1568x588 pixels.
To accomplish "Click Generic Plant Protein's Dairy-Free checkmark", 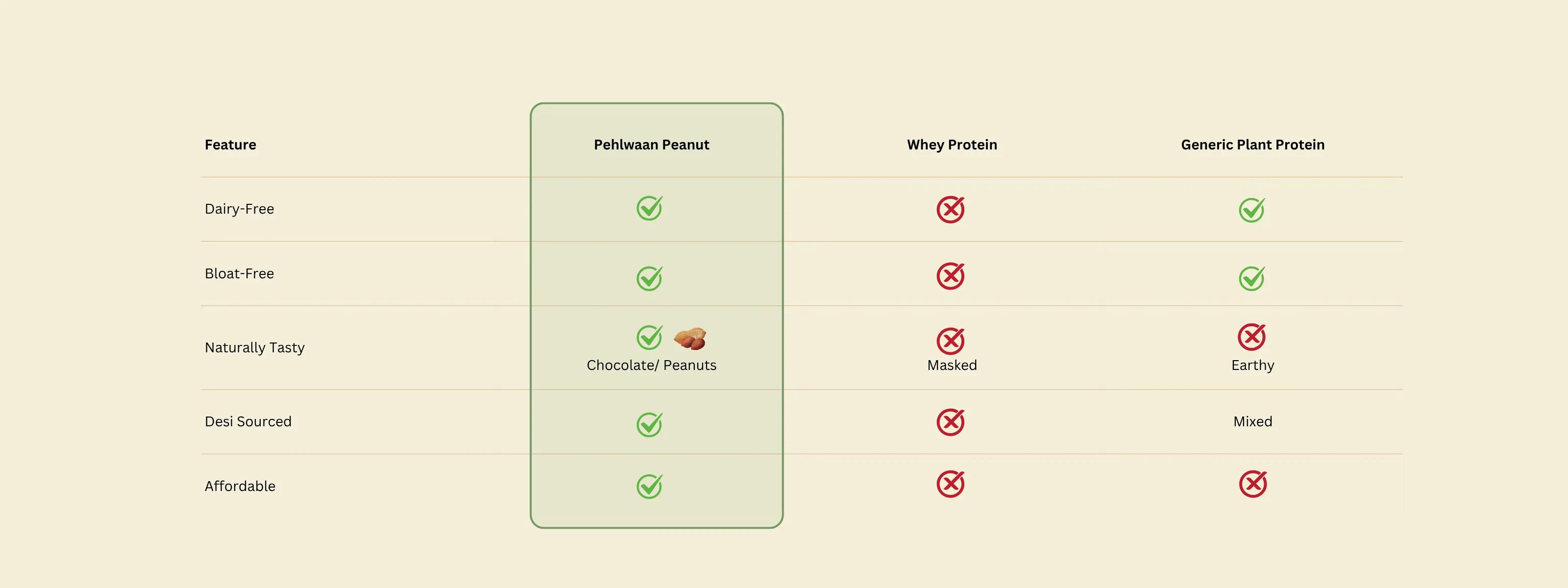I will click(1251, 211).
